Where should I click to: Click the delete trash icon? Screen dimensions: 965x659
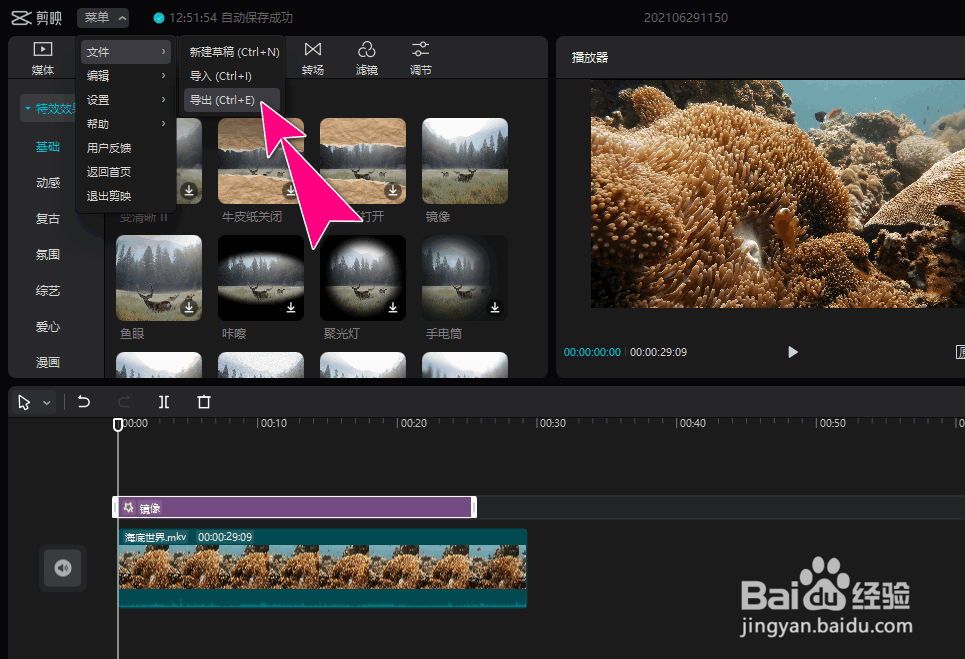point(204,402)
